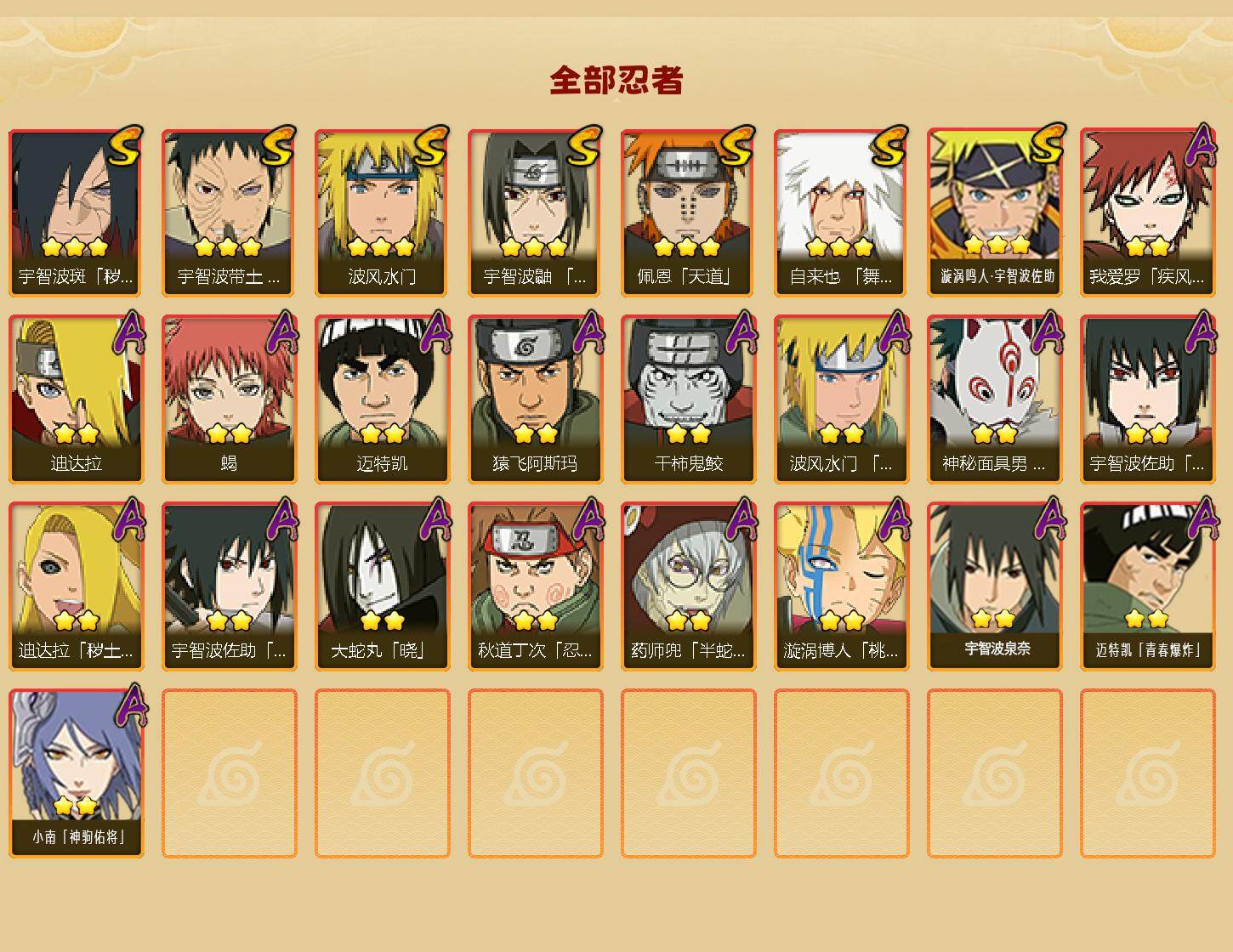The width and height of the screenshot is (1233, 952).
Task: Open the 迈特凯 ninja card
Action: tap(382, 399)
